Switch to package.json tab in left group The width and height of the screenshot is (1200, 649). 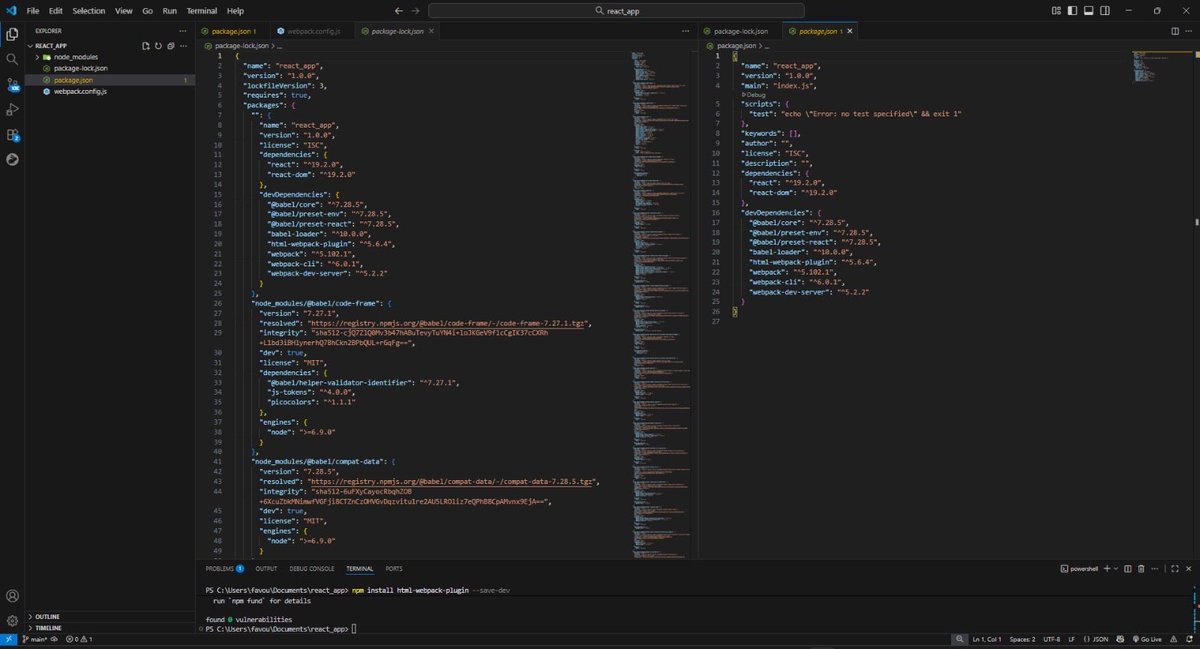(x=231, y=31)
